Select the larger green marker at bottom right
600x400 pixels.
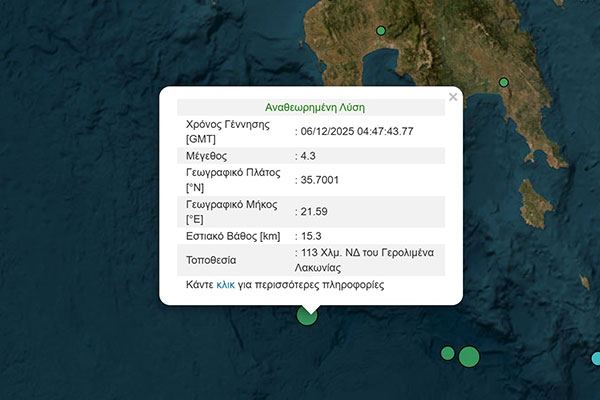(x=469, y=356)
